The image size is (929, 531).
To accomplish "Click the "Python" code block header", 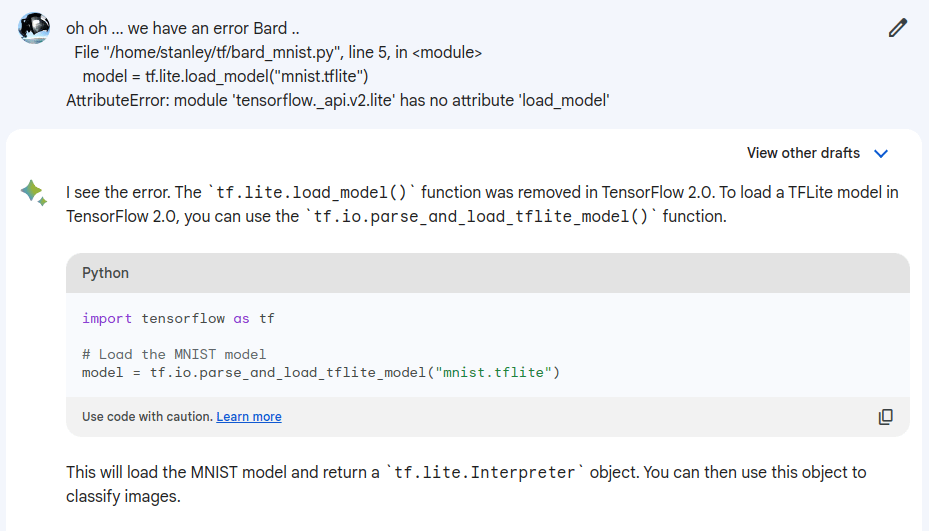I will 105,273.
